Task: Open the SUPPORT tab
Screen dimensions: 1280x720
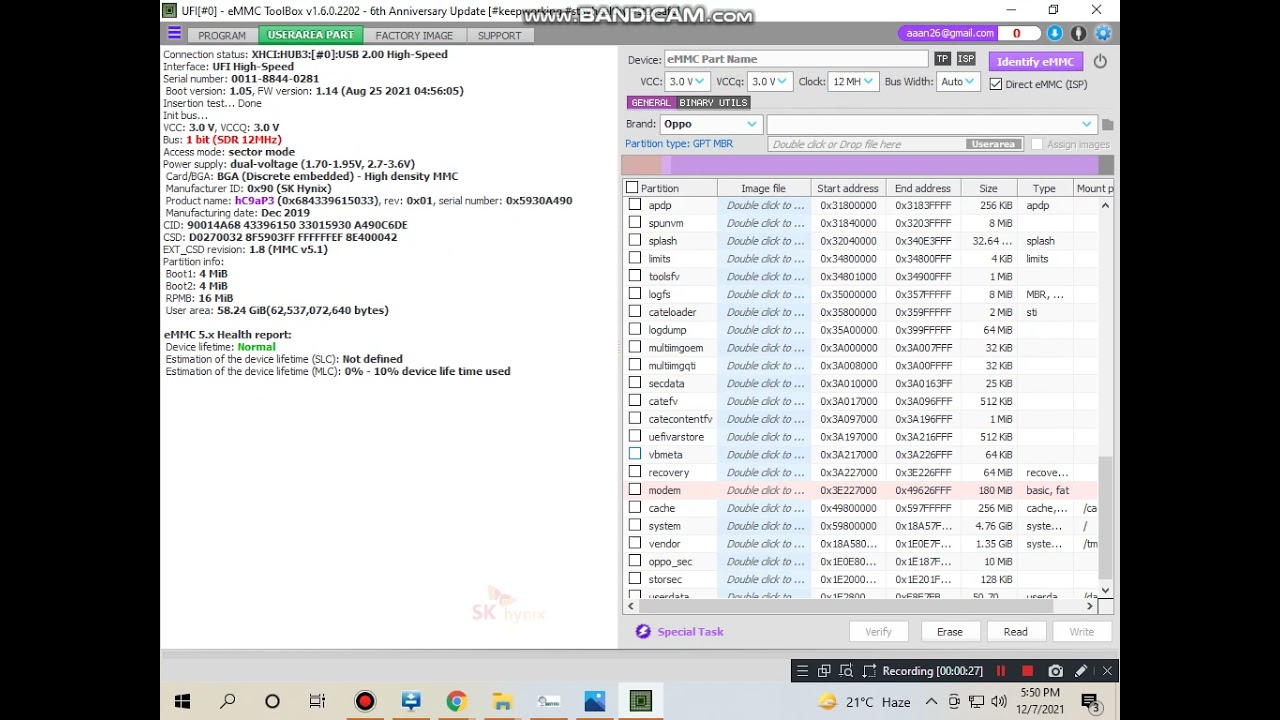Action: (x=499, y=35)
